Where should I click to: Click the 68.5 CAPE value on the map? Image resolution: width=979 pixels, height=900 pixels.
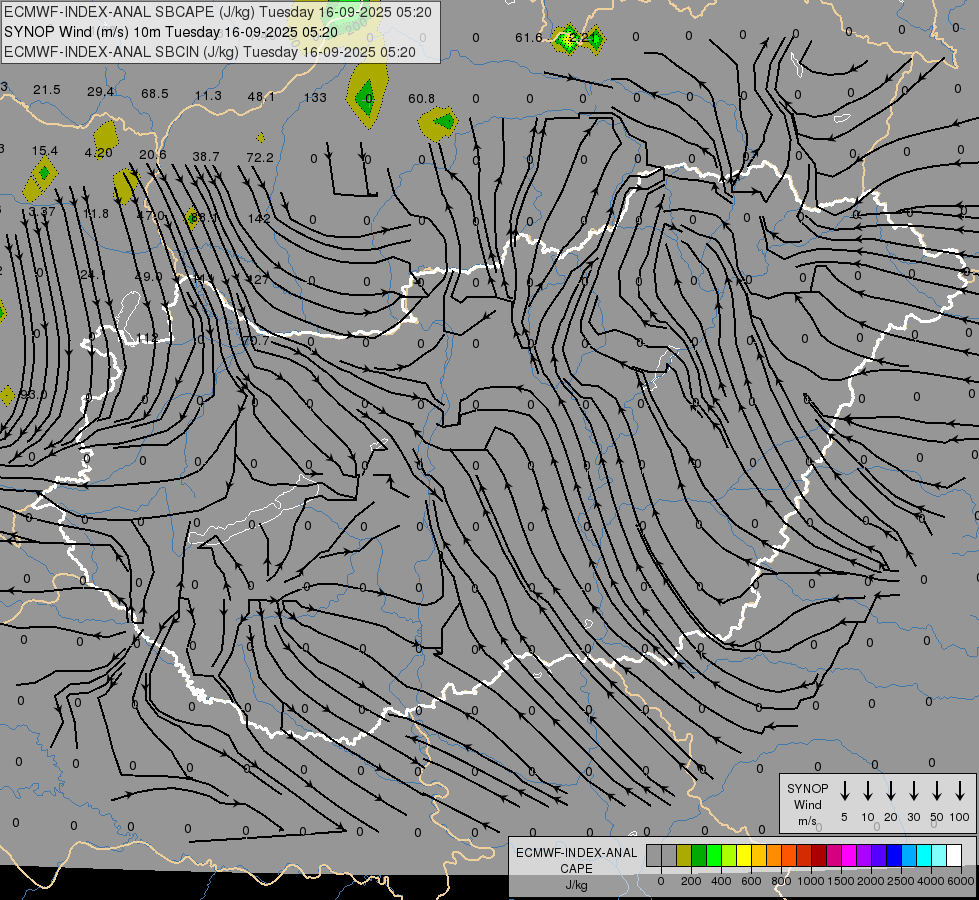coord(155,94)
